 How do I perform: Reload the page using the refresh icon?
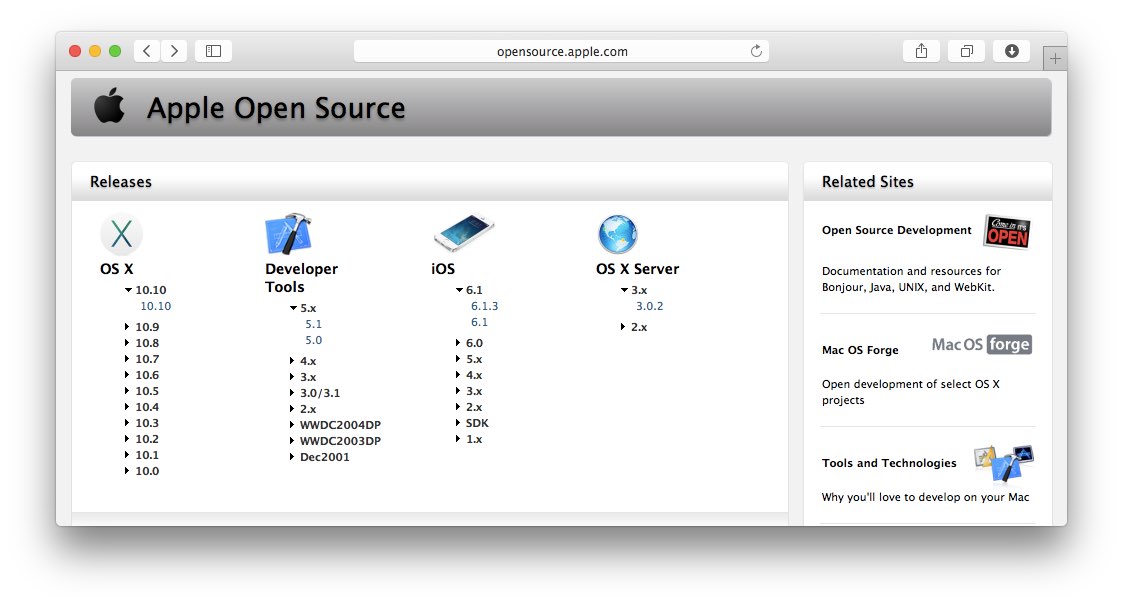click(x=756, y=51)
